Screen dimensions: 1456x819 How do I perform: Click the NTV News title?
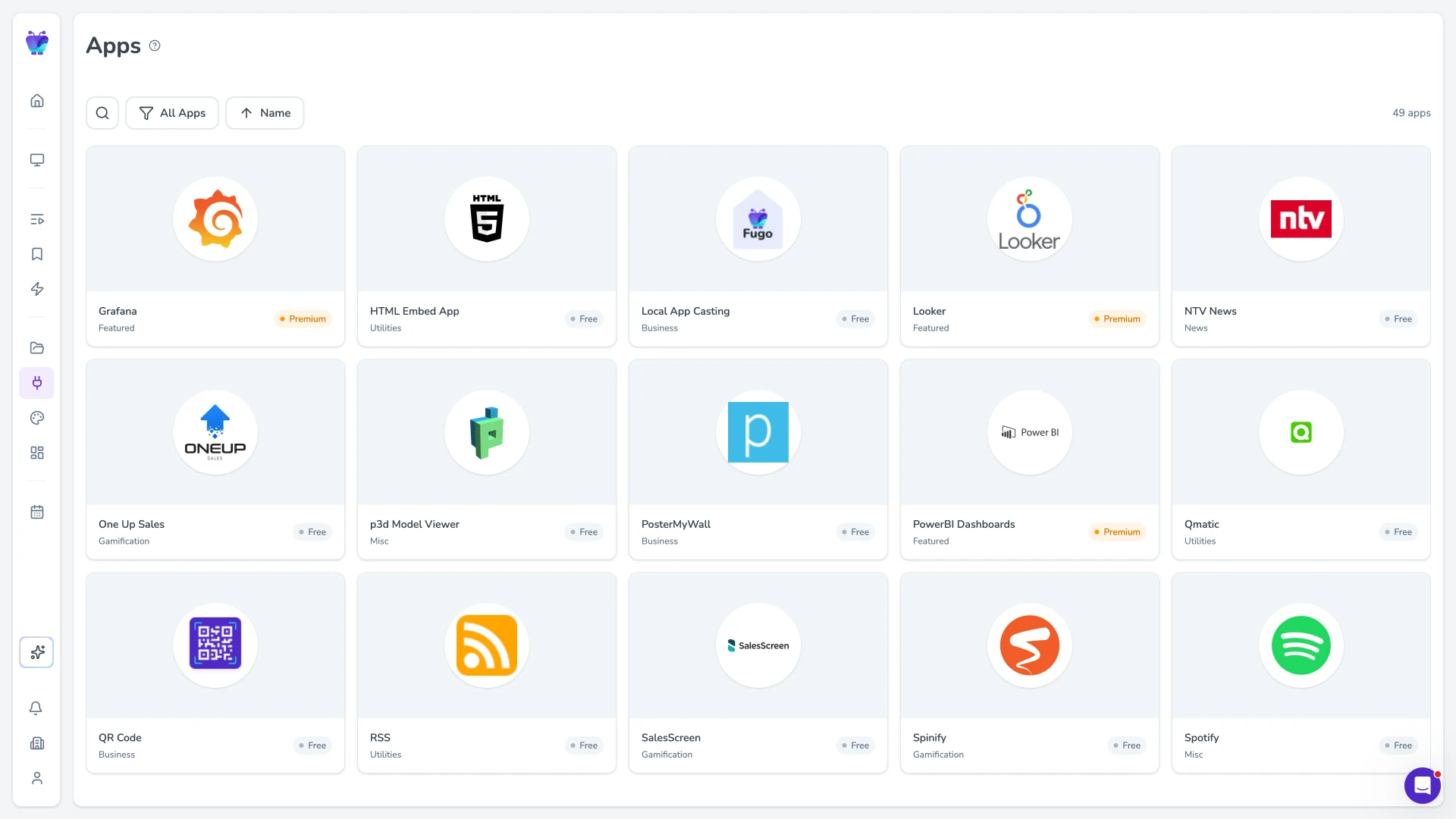(x=1210, y=311)
